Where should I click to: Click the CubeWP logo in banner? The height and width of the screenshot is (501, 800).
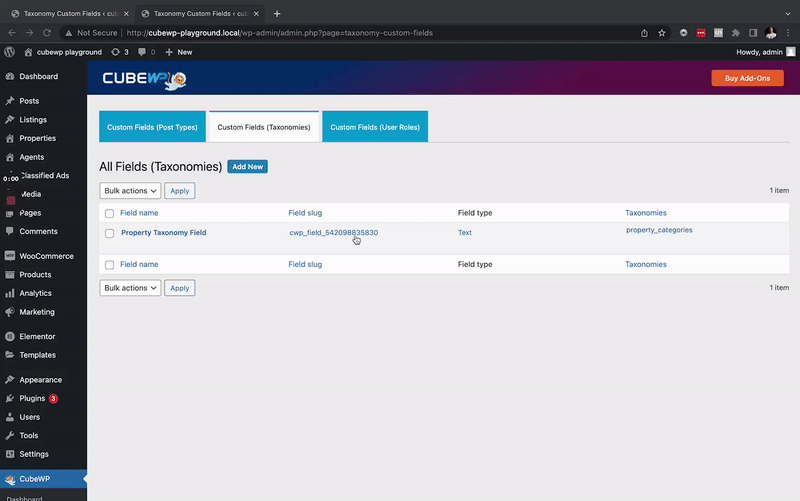tap(144, 79)
